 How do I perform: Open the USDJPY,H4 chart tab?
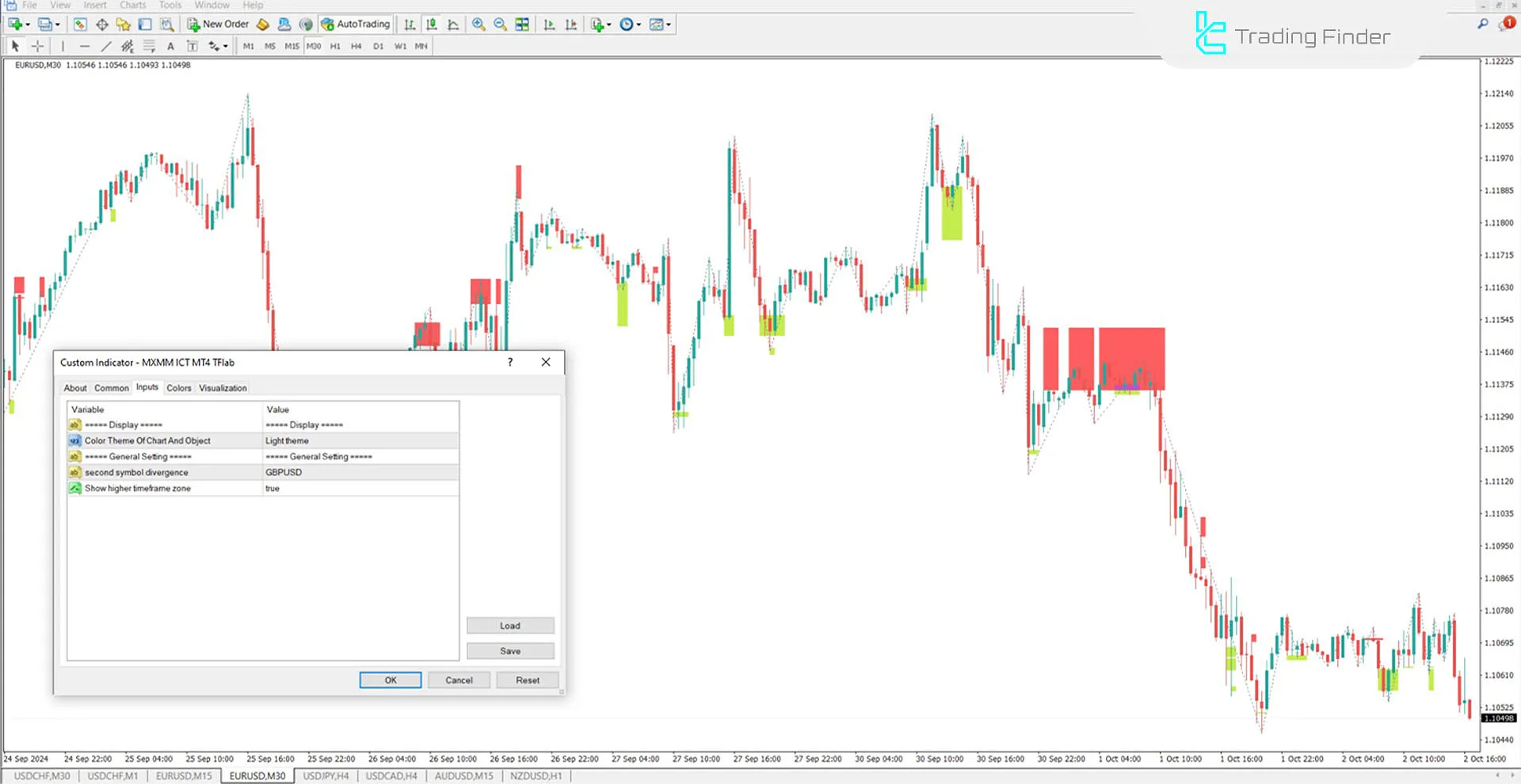coord(326,776)
